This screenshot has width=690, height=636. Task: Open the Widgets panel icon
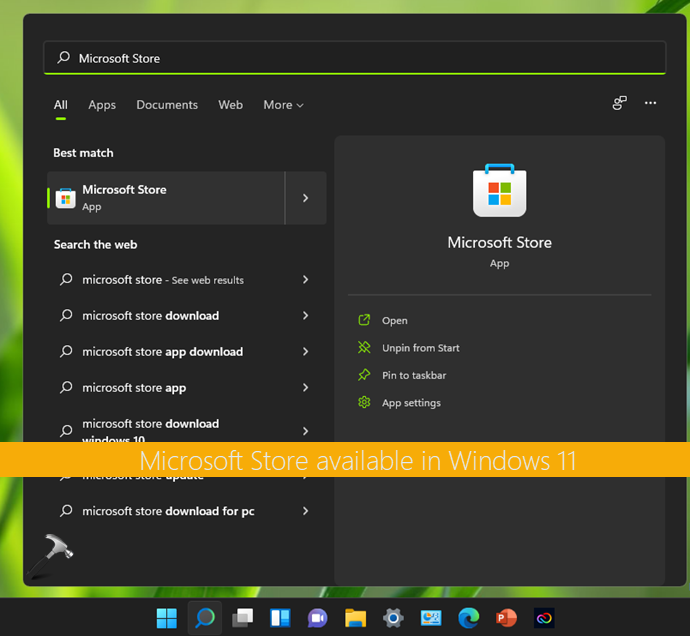coord(279,618)
